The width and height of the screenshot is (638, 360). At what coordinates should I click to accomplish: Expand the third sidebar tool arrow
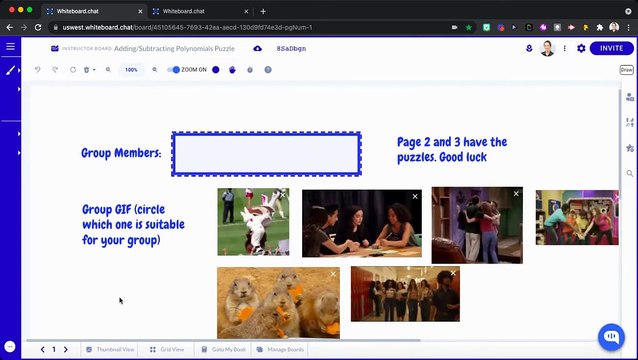click(x=19, y=133)
